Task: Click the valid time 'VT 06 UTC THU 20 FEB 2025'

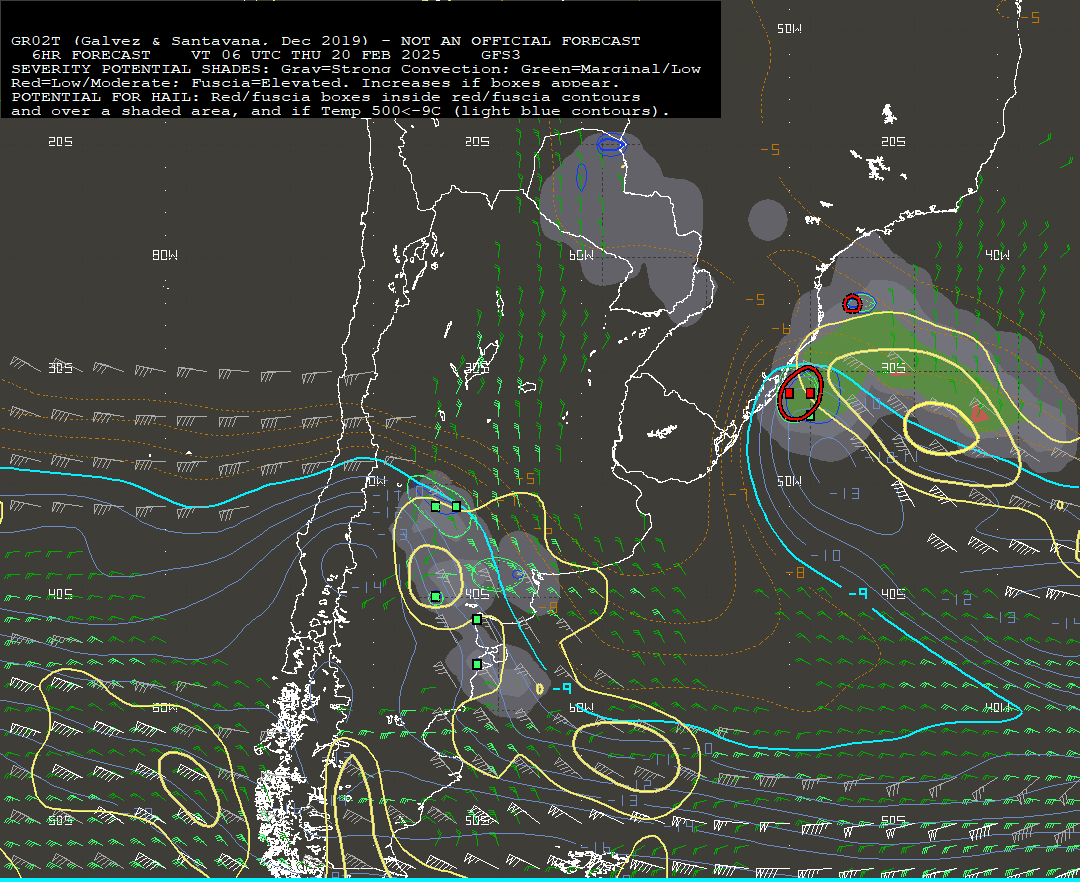Action: [315, 55]
